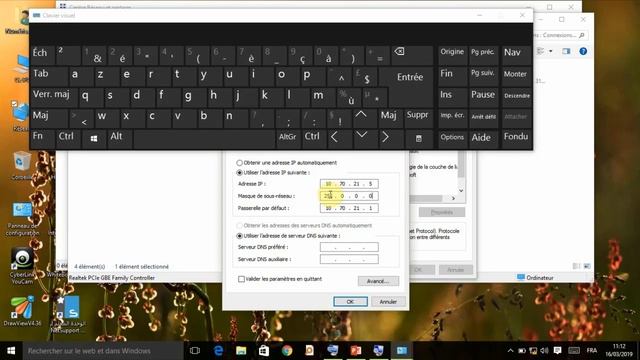Open Task View on the taskbar
The image size is (640, 360).
(195, 351)
